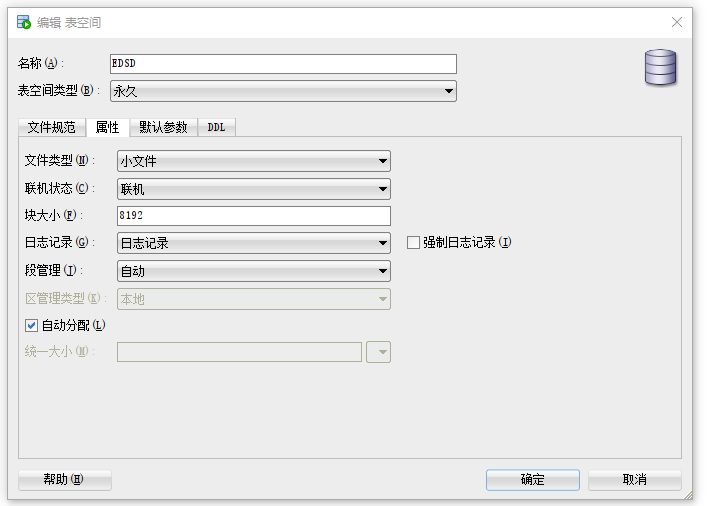Image resolution: width=711 pixels, height=506 pixels.
Task: Close the Edit Tablespace dialog
Action: point(678,21)
